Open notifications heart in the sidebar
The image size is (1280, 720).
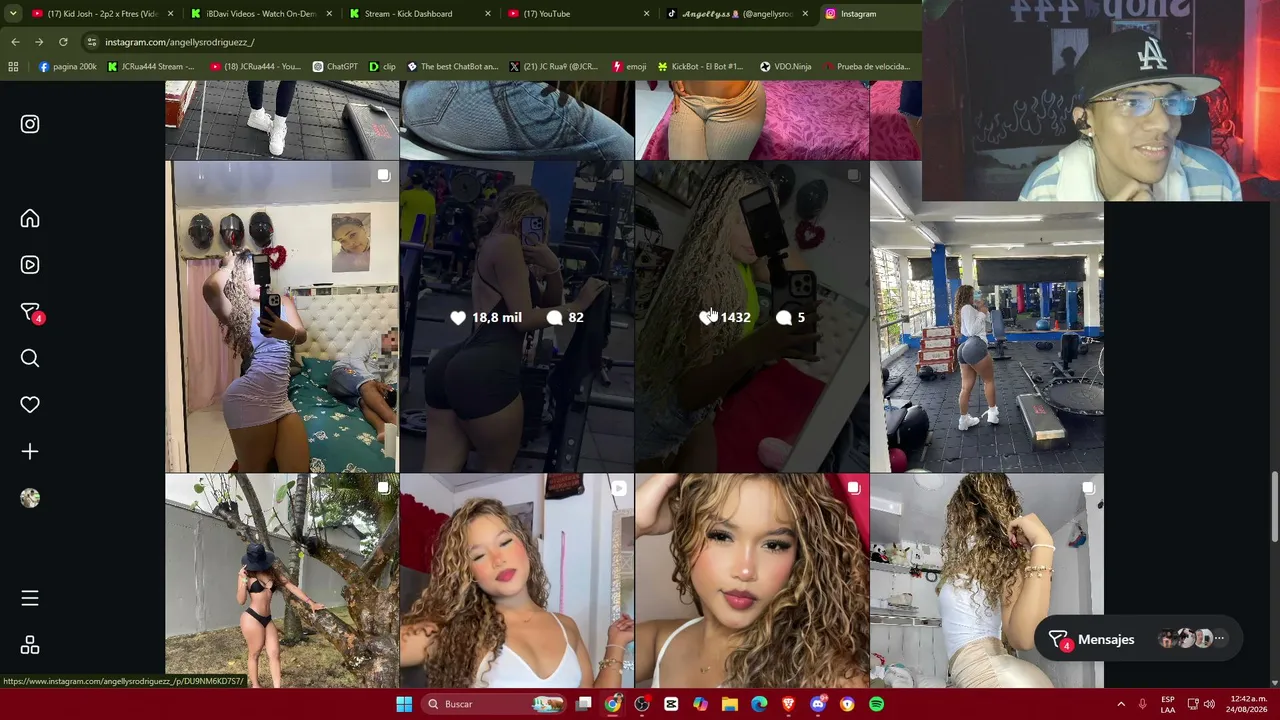tap(30, 405)
